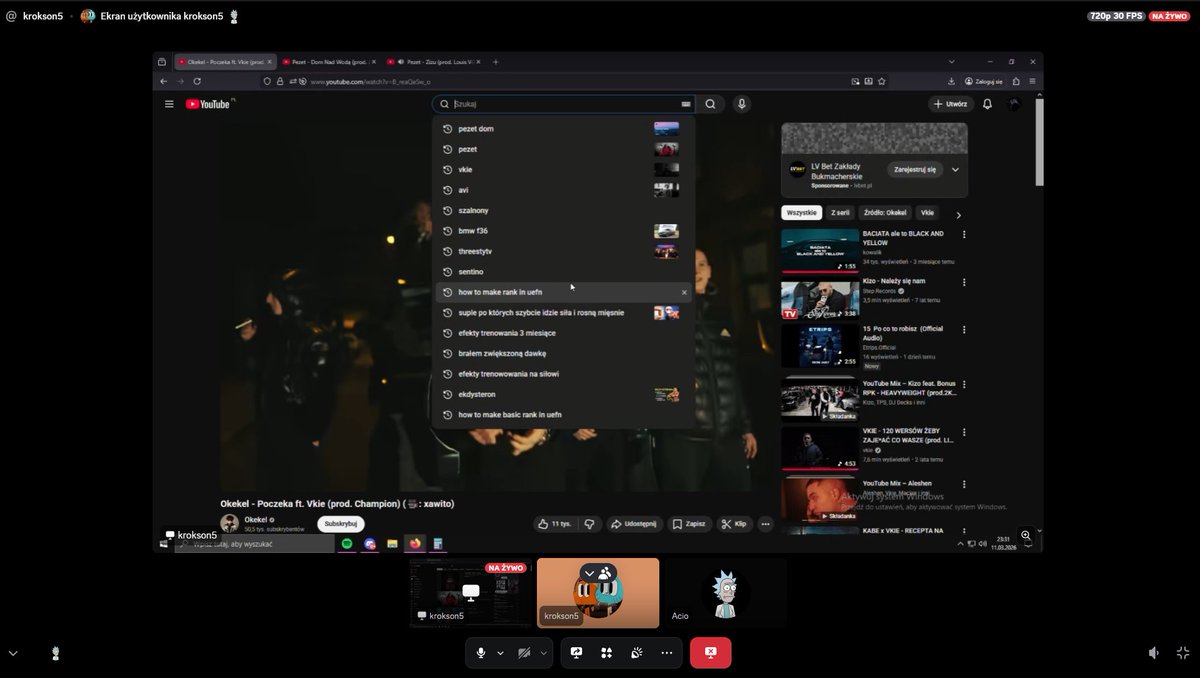The image size is (1200, 678).
Task: Select 'bmw f36' search suggestion
Action: click(x=563, y=231)
